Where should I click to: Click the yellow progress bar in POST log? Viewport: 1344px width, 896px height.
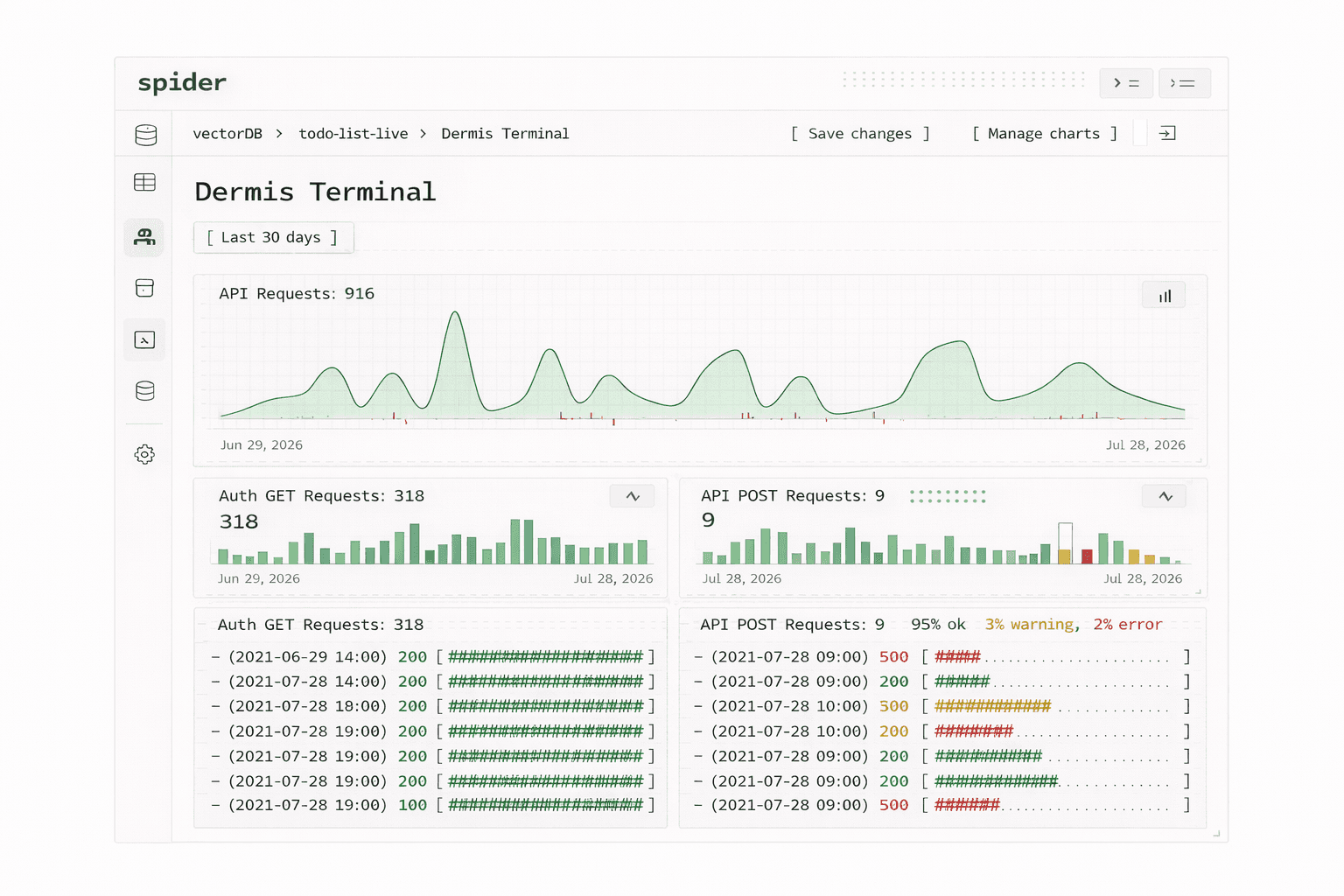992,706
